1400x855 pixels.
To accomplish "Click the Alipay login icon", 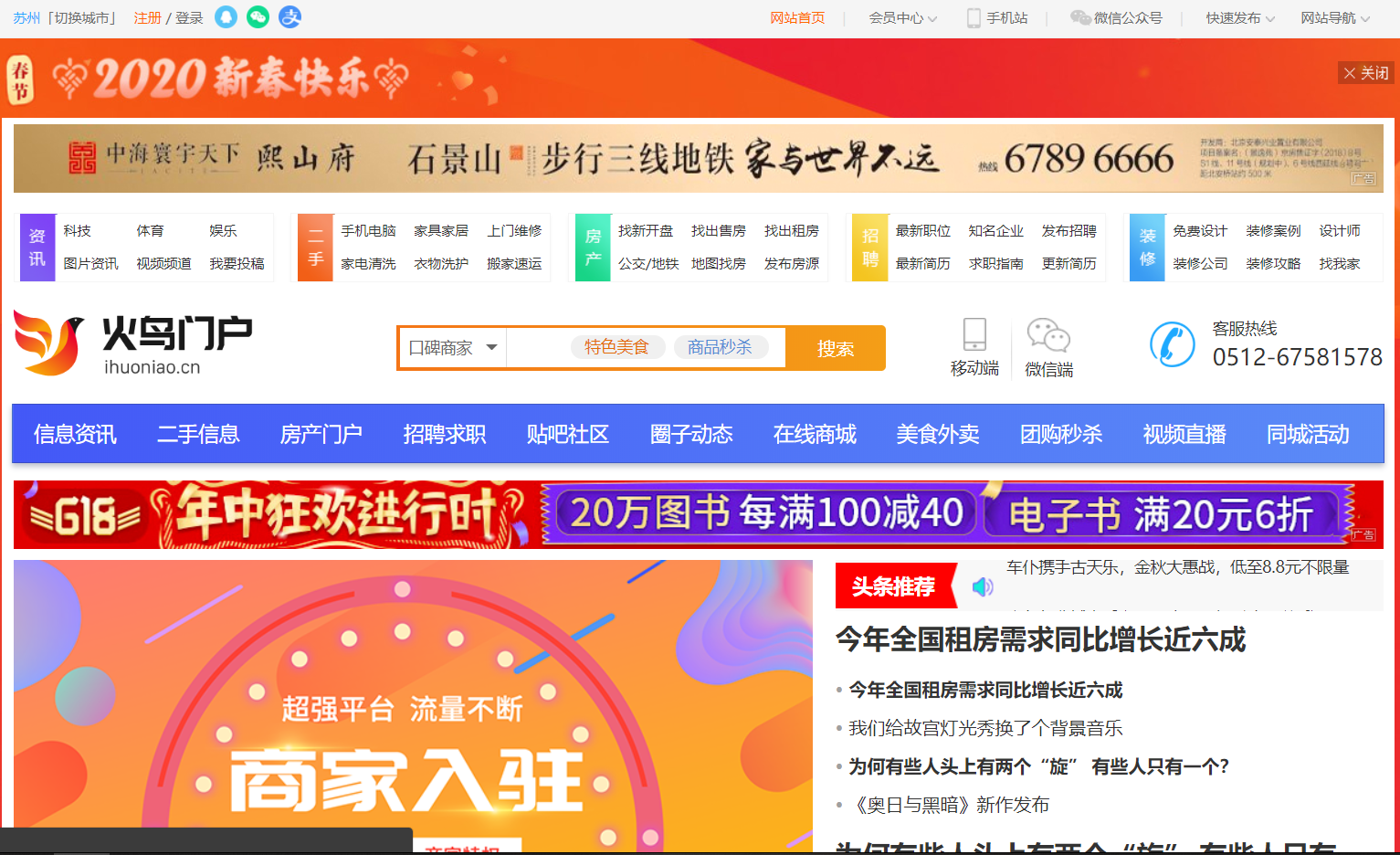I will [x=289, y=17].
